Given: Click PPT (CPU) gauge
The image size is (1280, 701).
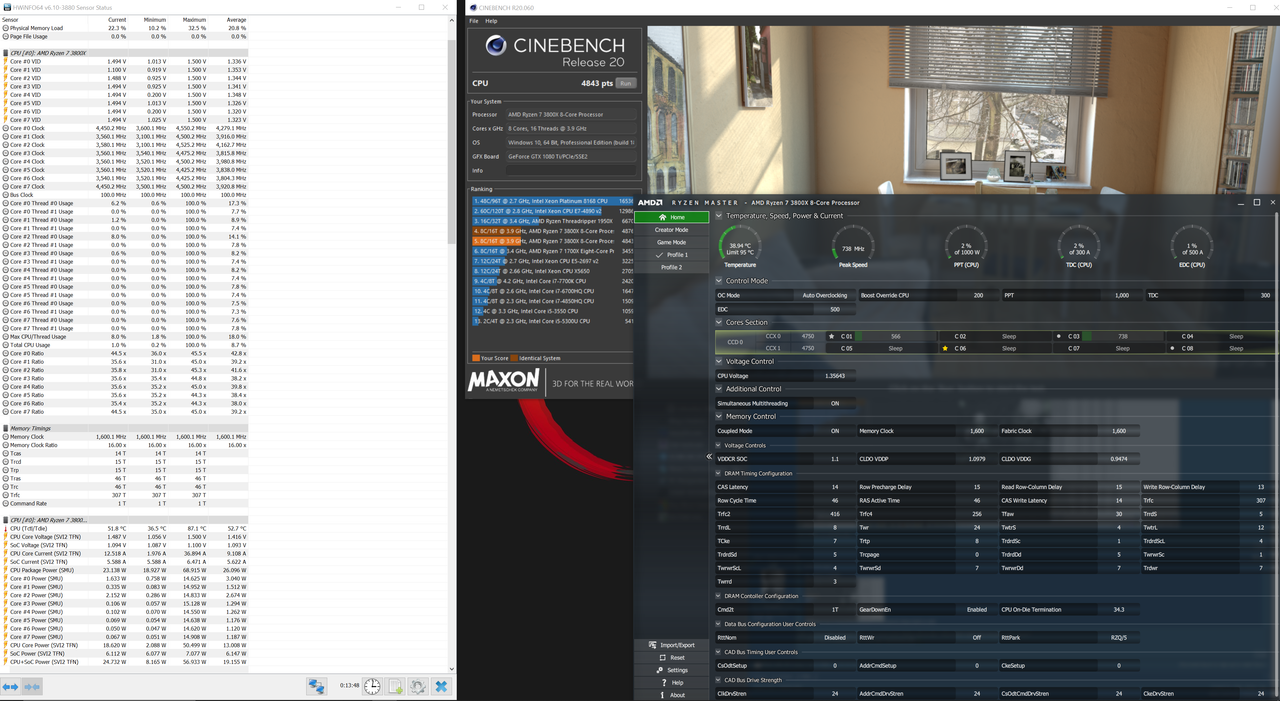Looking at the screenshot, I should tap(966, 246).
